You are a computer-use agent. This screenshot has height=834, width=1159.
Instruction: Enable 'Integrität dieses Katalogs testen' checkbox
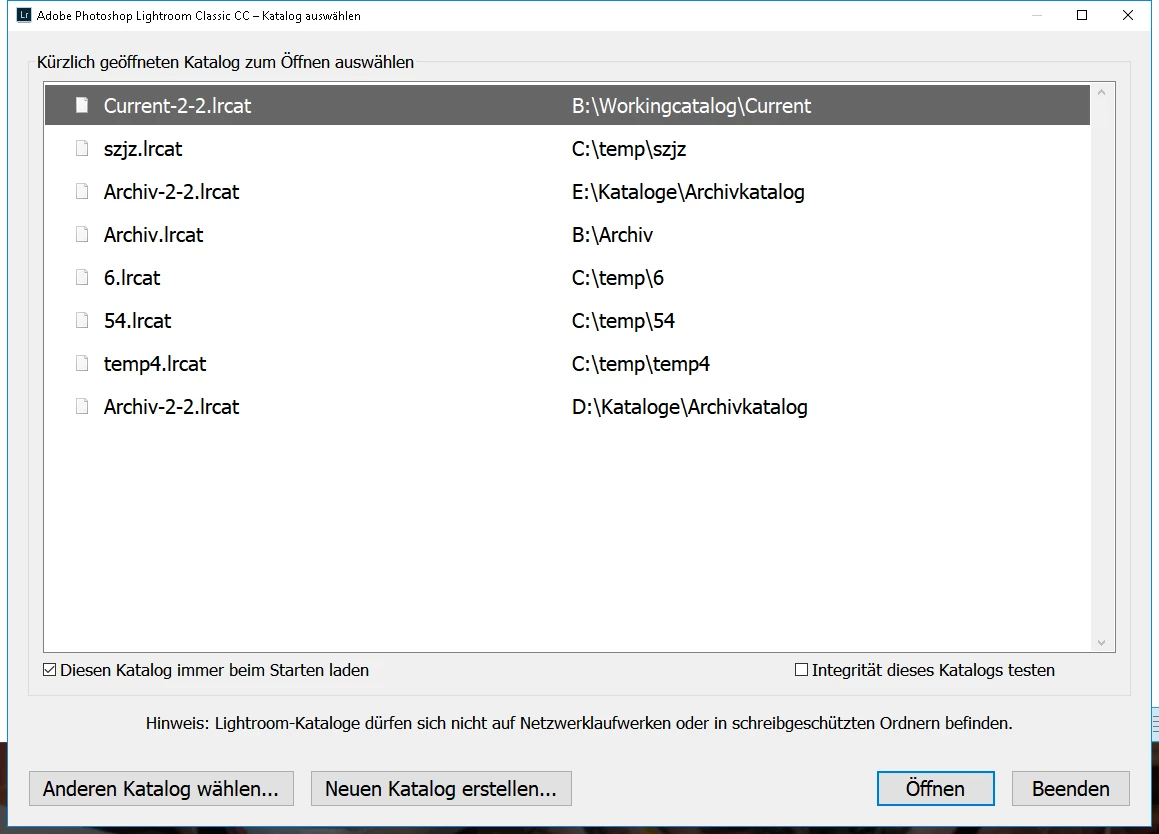pyautogui.click(x=801, y=670)
